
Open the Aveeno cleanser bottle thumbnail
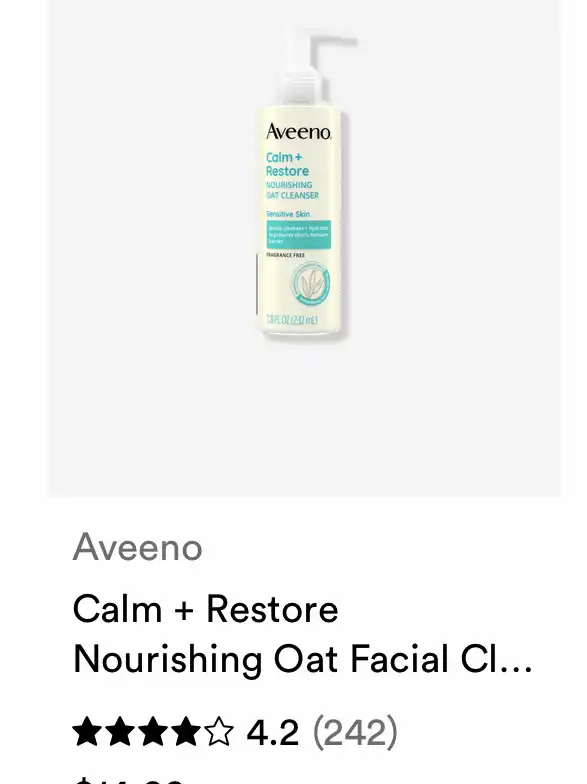point(304,185)
